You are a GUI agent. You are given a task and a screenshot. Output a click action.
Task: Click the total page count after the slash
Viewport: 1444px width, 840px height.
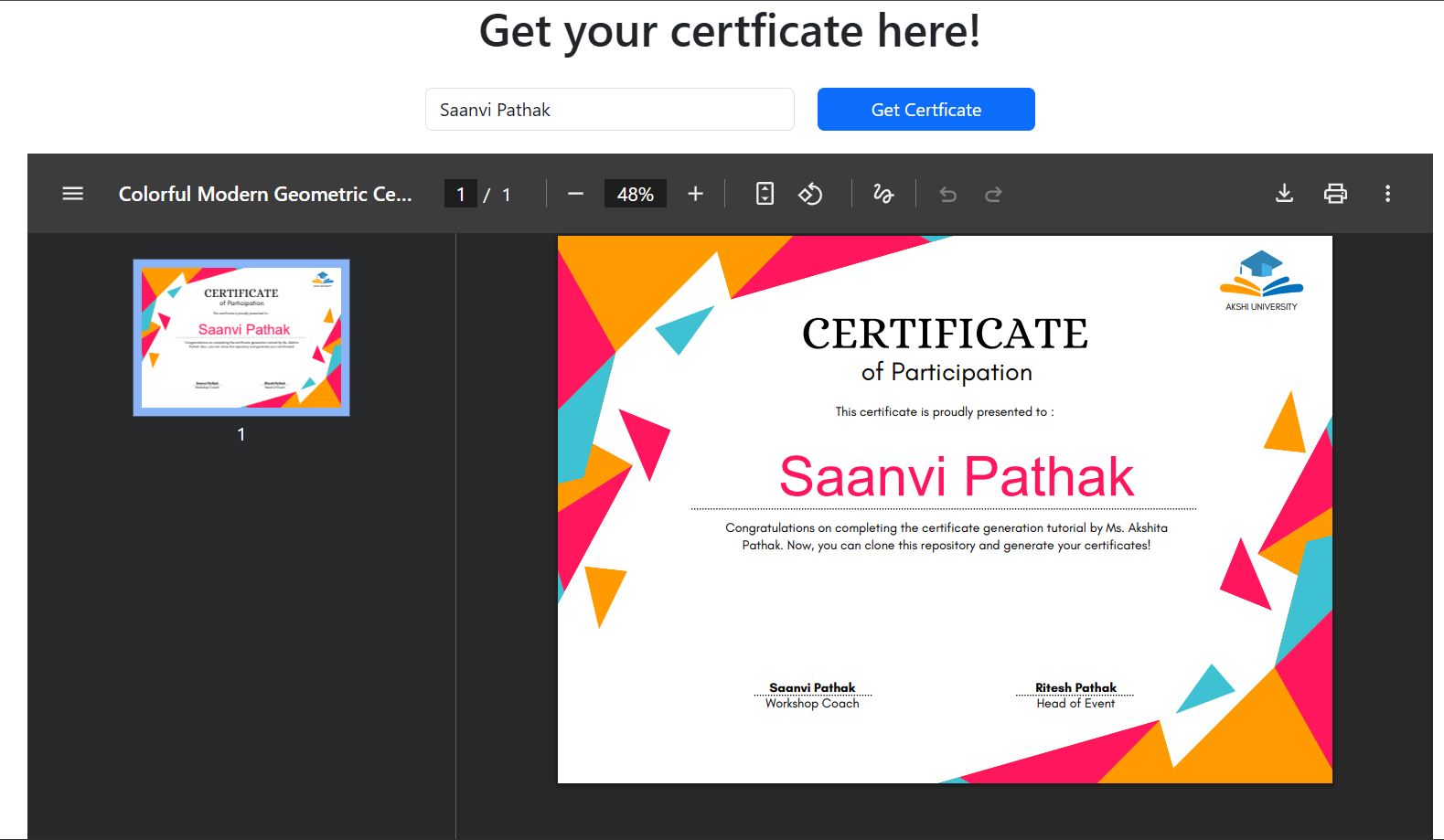pyautogui.click(x=507, y=195)
